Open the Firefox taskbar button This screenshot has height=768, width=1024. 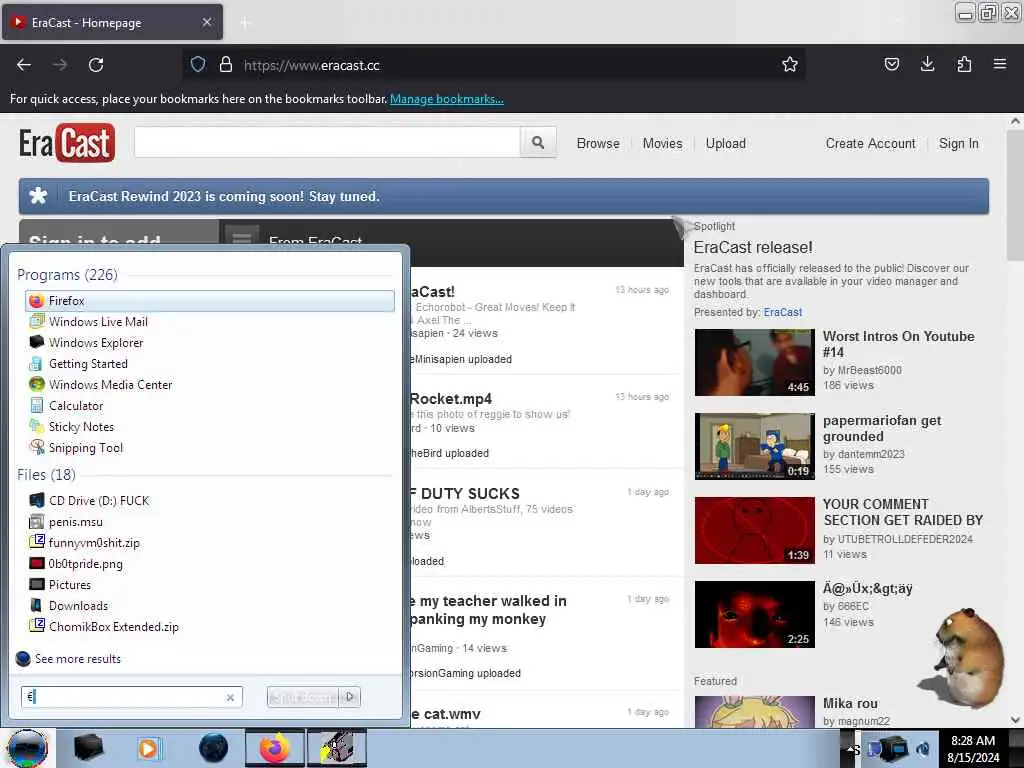[274, 748]
